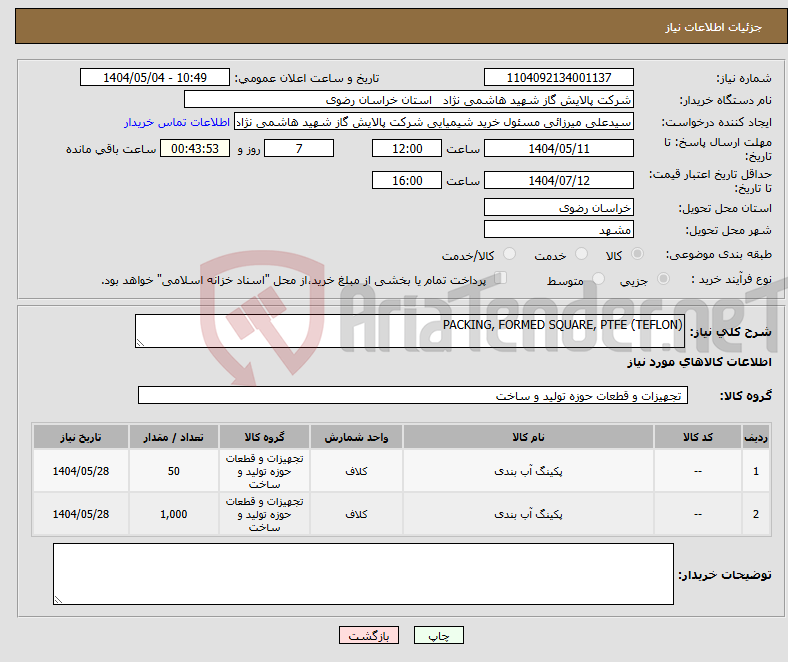Select the کالا radio button

(637, 254)
